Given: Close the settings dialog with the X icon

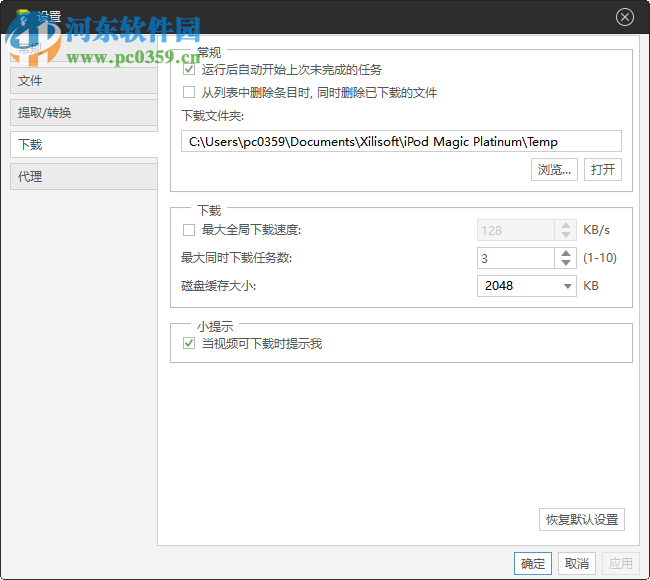Looking at the screenshot, I should pos(624,17).
